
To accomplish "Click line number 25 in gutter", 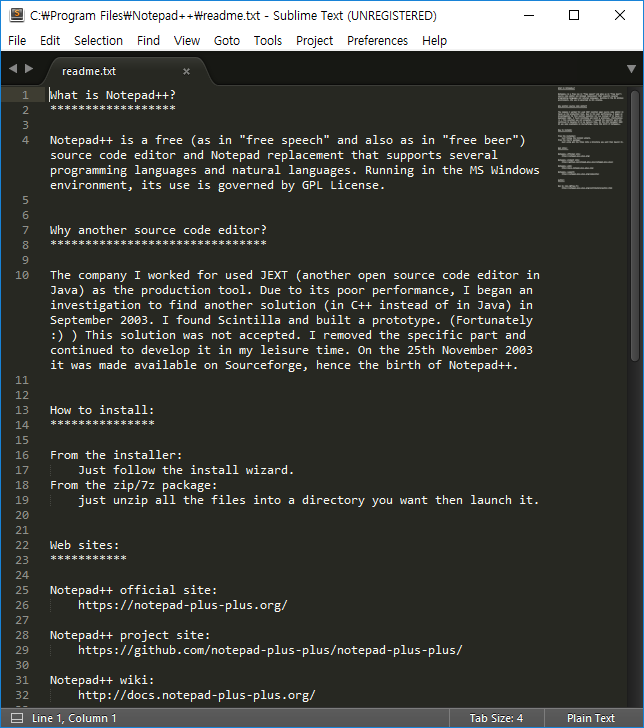I will pyautogui.click(x=22, y=590).
